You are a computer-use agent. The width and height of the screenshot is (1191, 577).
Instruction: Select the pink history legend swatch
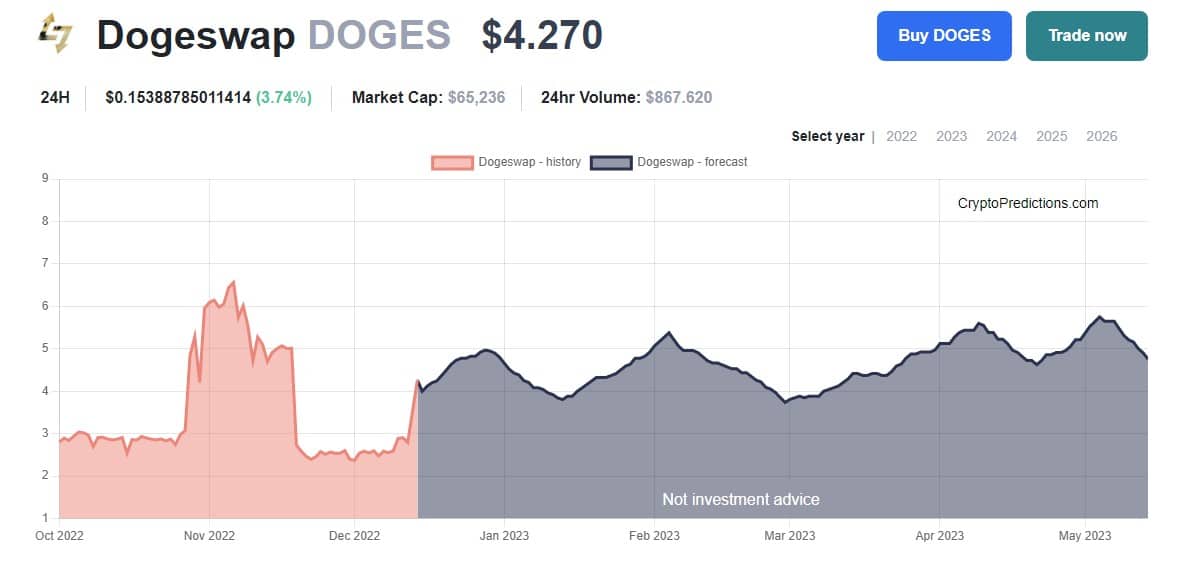click(x=453, y=161)
